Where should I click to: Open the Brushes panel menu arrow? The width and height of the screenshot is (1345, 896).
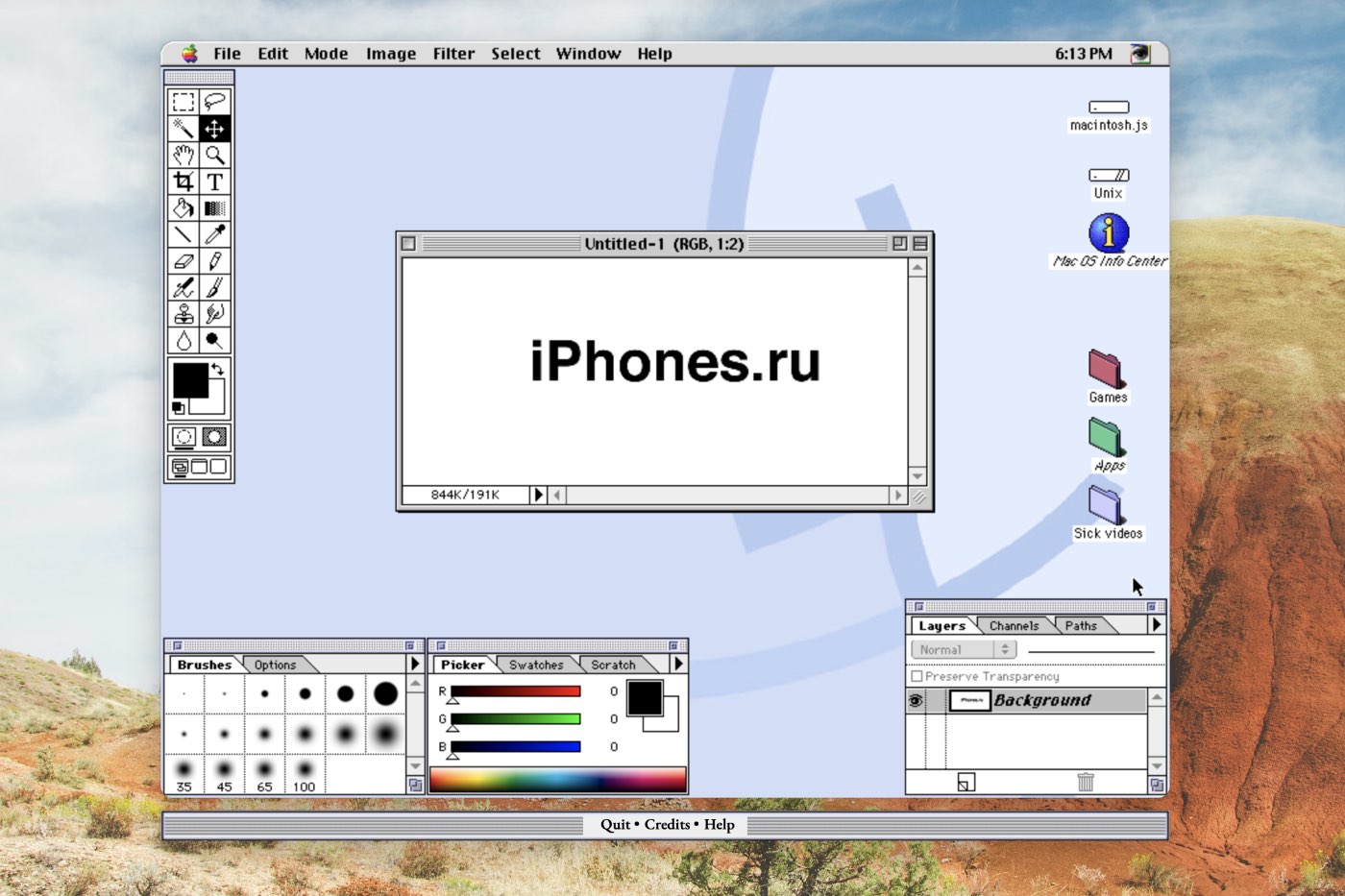[x=415, y=664]
